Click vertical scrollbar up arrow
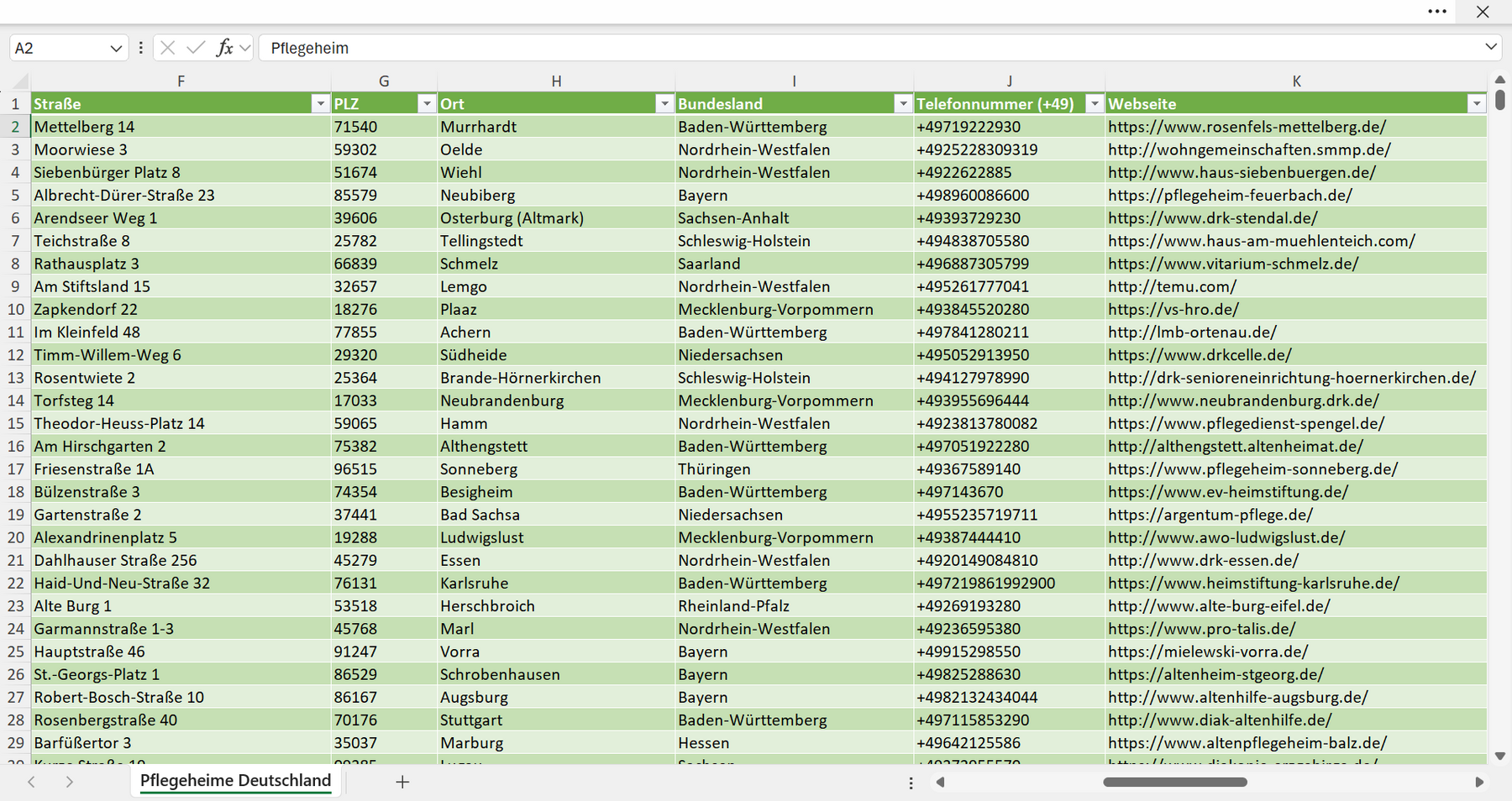The image size is (1512, 801). point(1500,80)
